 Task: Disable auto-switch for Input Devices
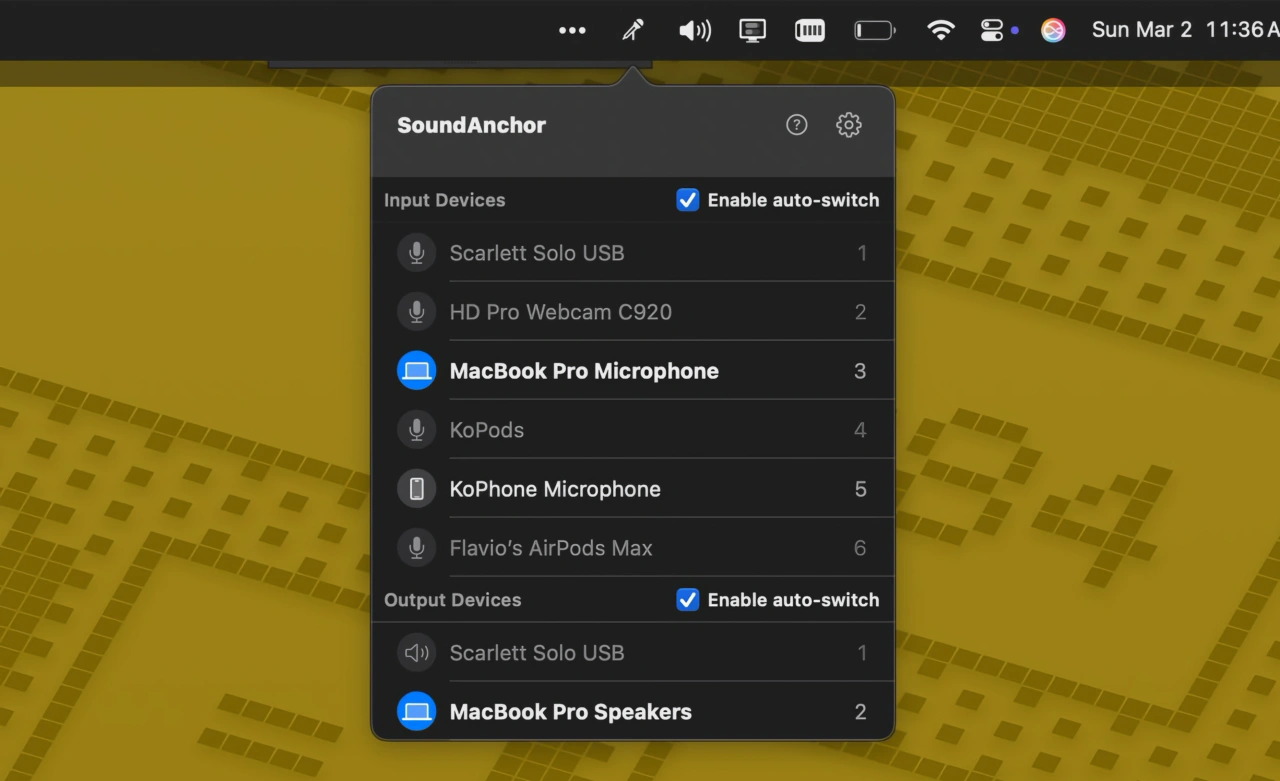688,199
